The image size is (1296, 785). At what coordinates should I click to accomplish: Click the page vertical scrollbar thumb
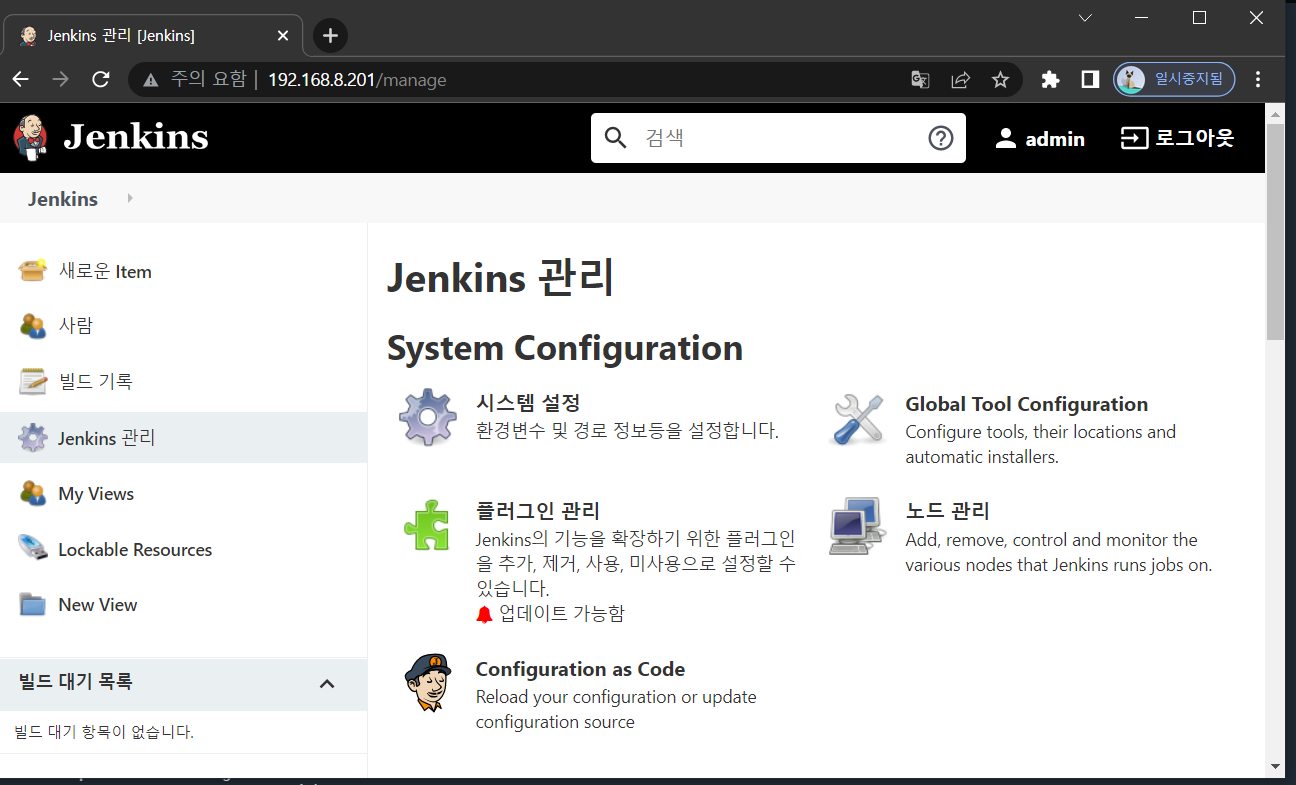[x=1275, y=232]
